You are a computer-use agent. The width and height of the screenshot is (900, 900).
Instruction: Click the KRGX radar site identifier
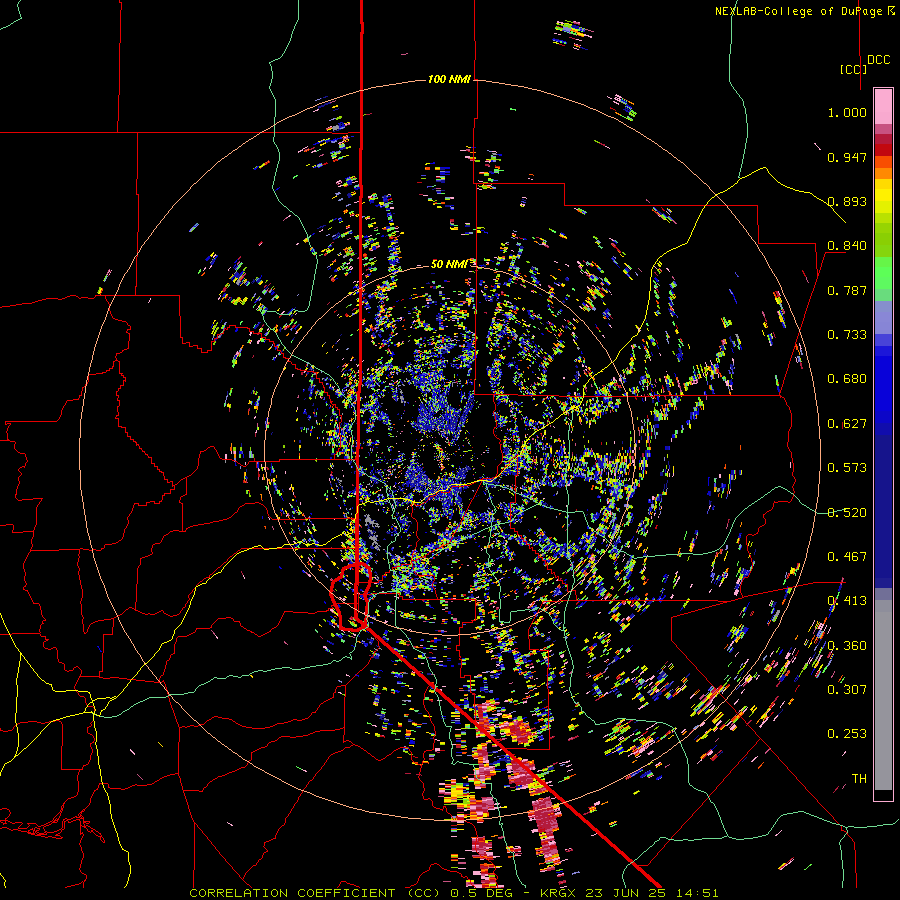click(x=560, y=893)
